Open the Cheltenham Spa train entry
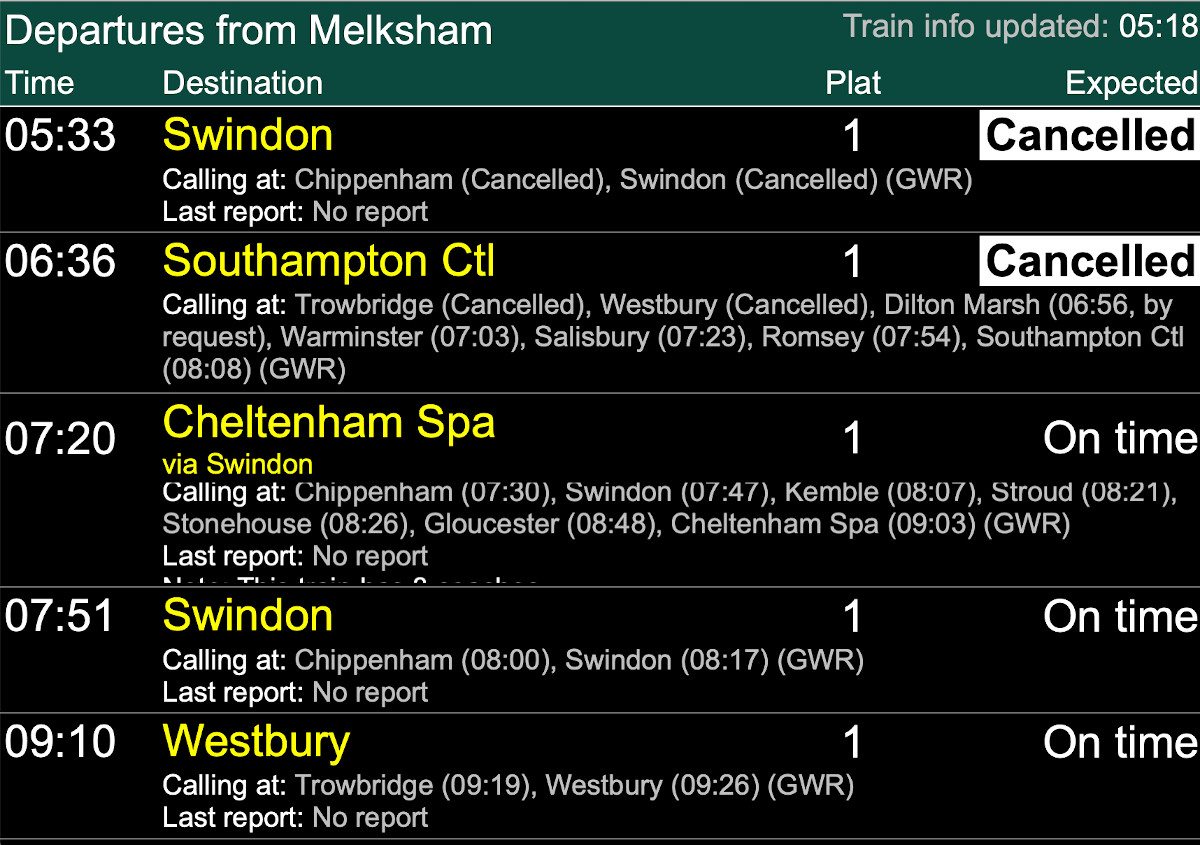 (329, 422)
